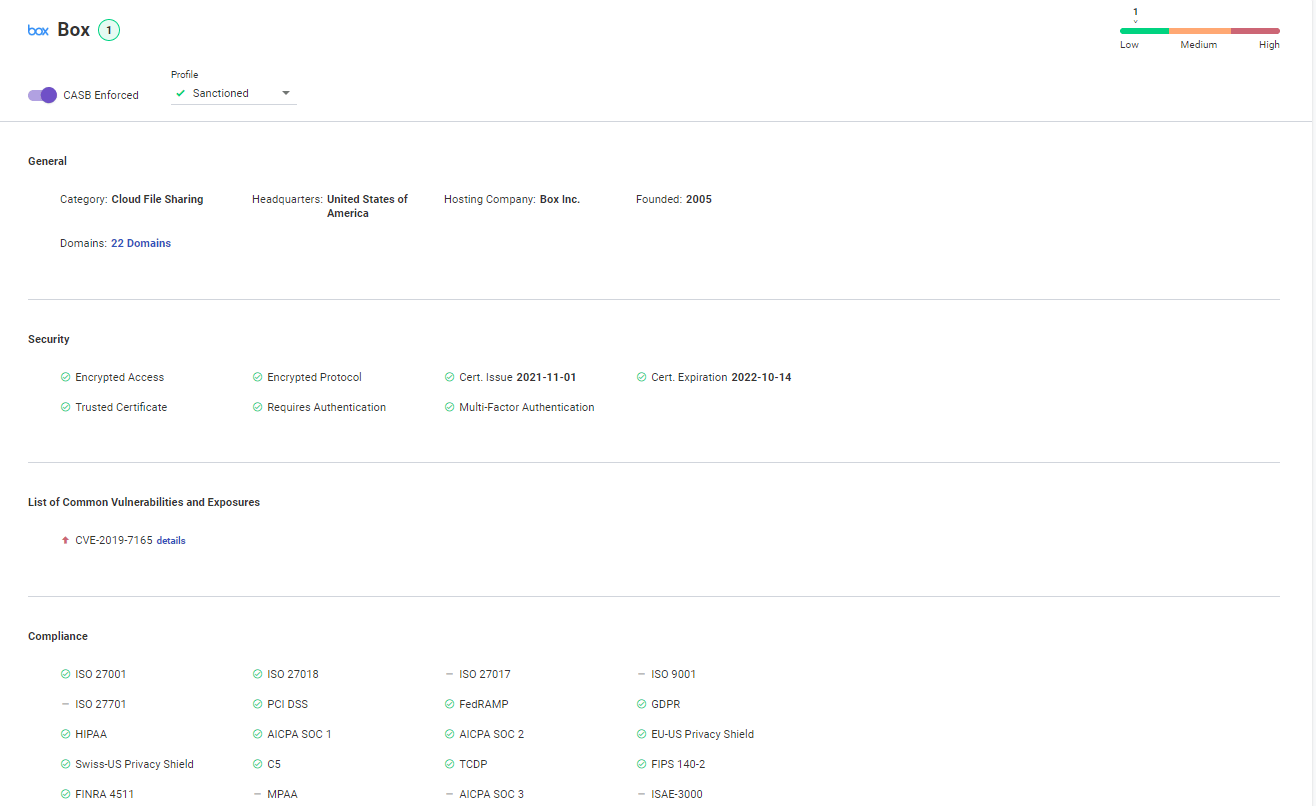
Task: Click the red High segment of risk bar
Action: (1255, 31)
